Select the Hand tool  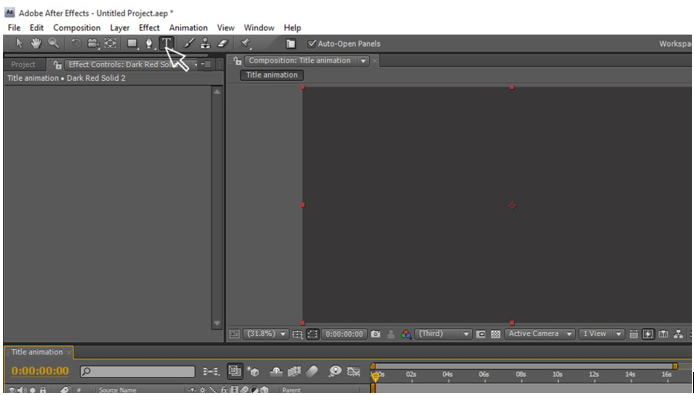point(35,43)
